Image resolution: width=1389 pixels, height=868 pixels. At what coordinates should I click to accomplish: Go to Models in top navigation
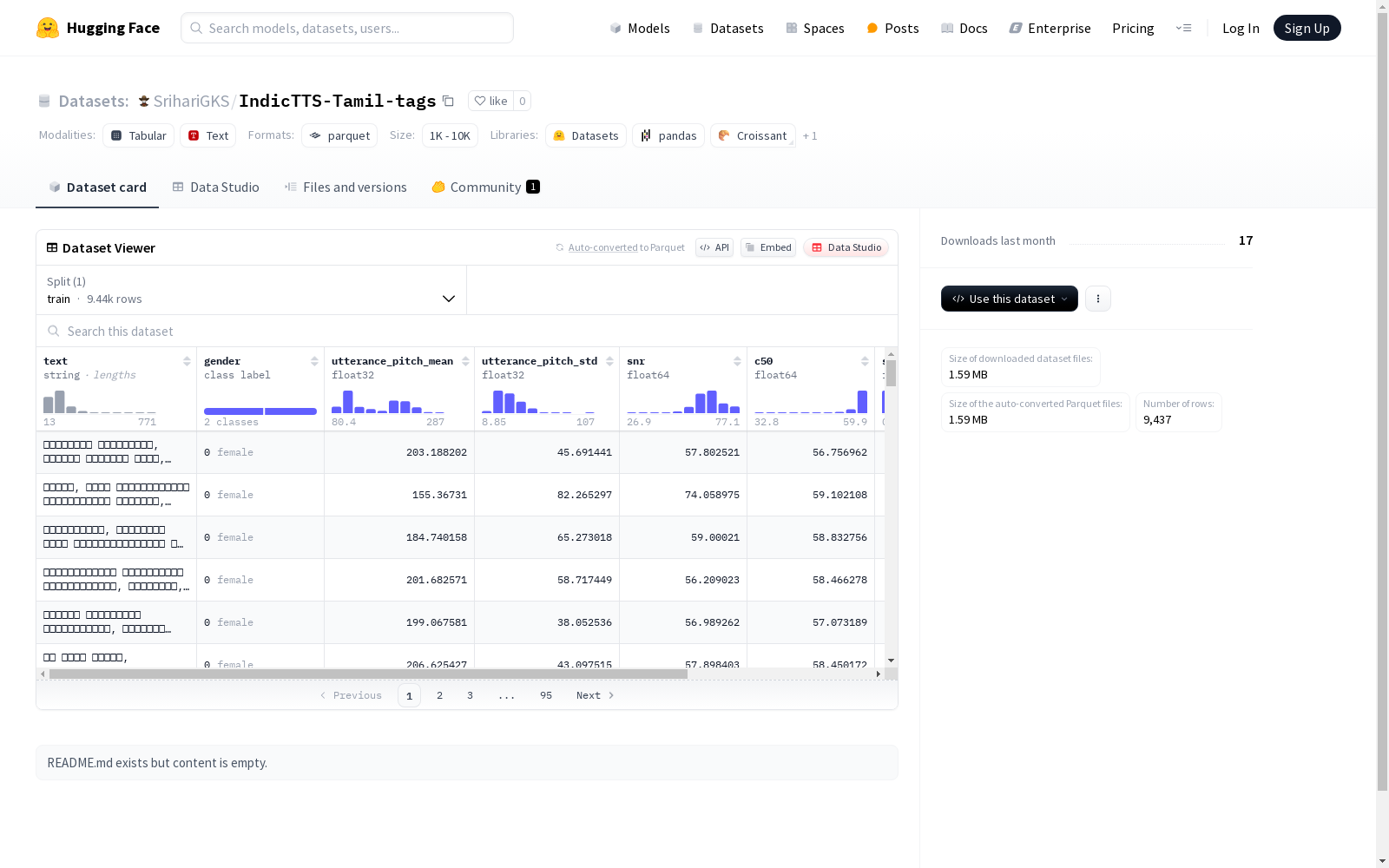click(640, 28)
